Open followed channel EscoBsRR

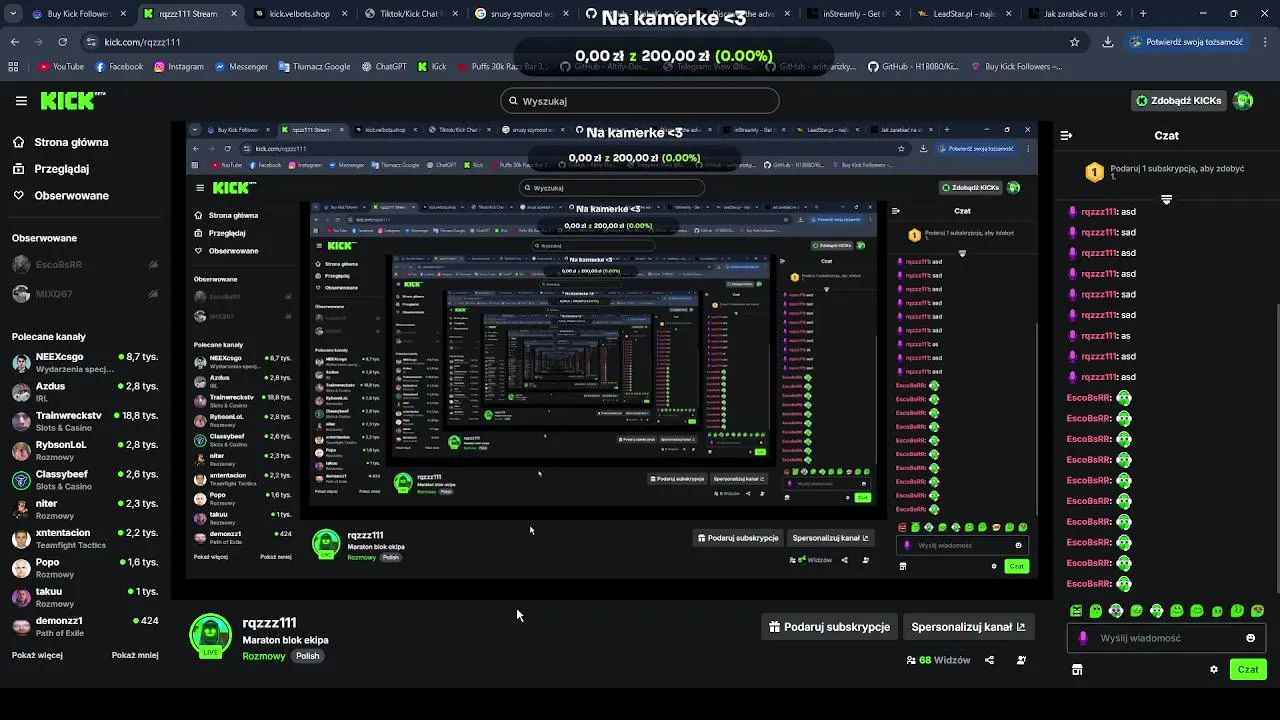(x=85, y=265)
